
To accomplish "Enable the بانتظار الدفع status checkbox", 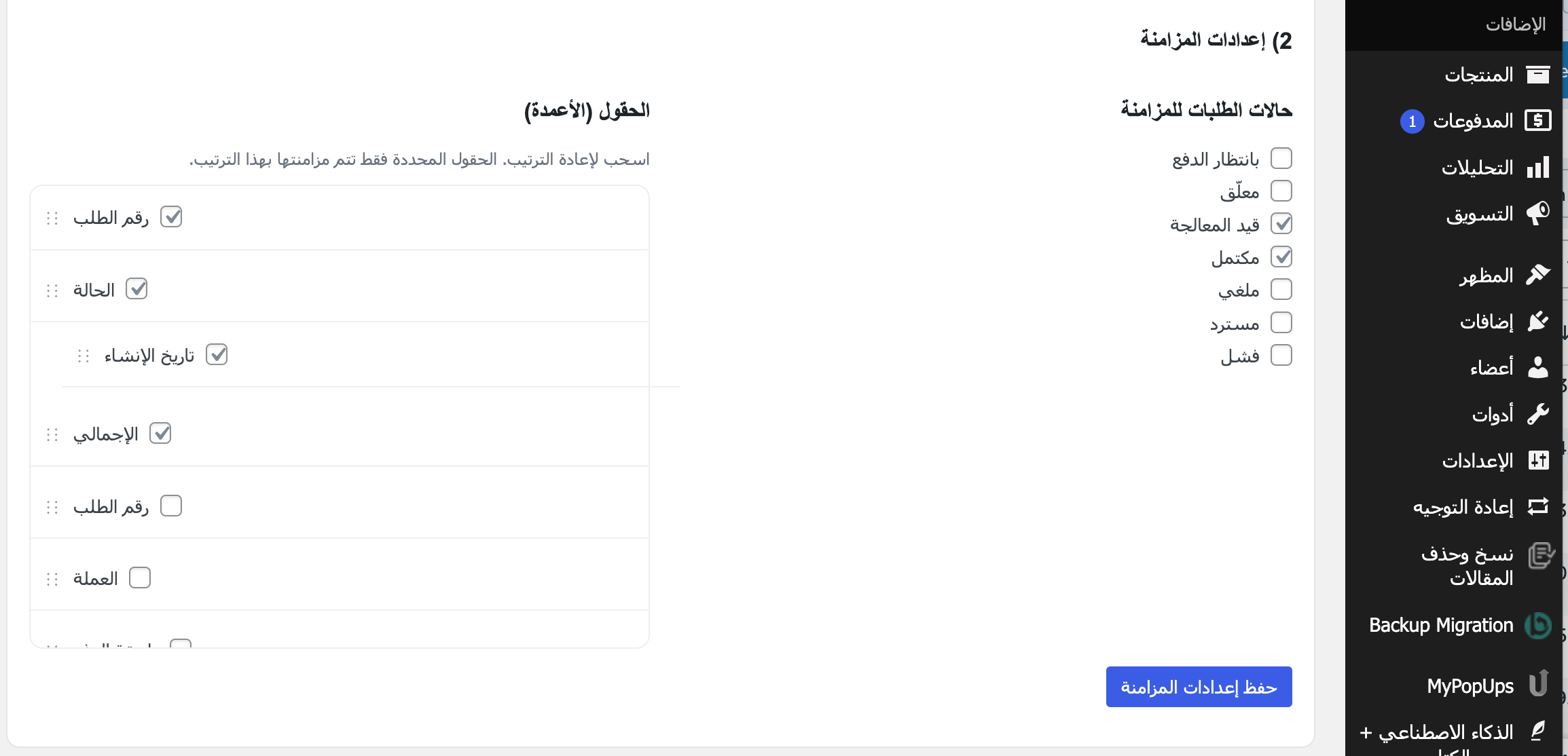I will point(1281,158).
